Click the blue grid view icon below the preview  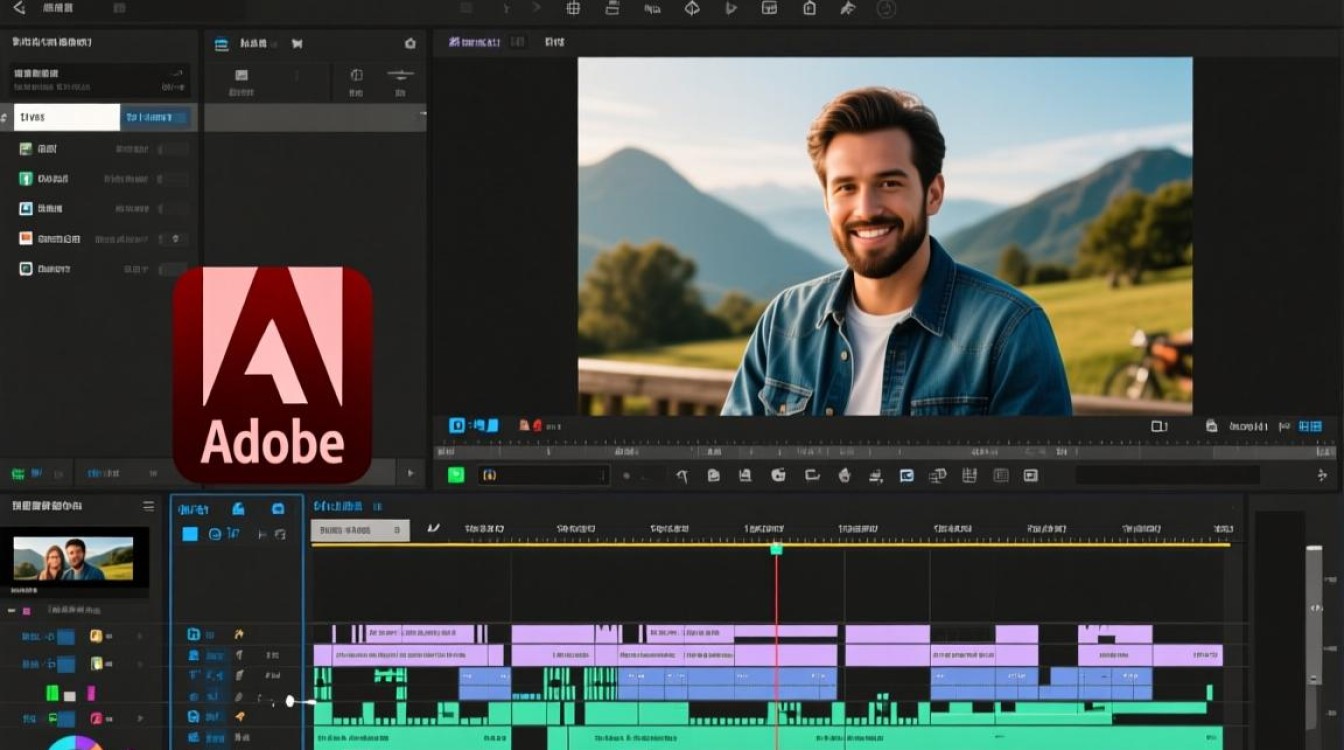[x=1310, y=426]
